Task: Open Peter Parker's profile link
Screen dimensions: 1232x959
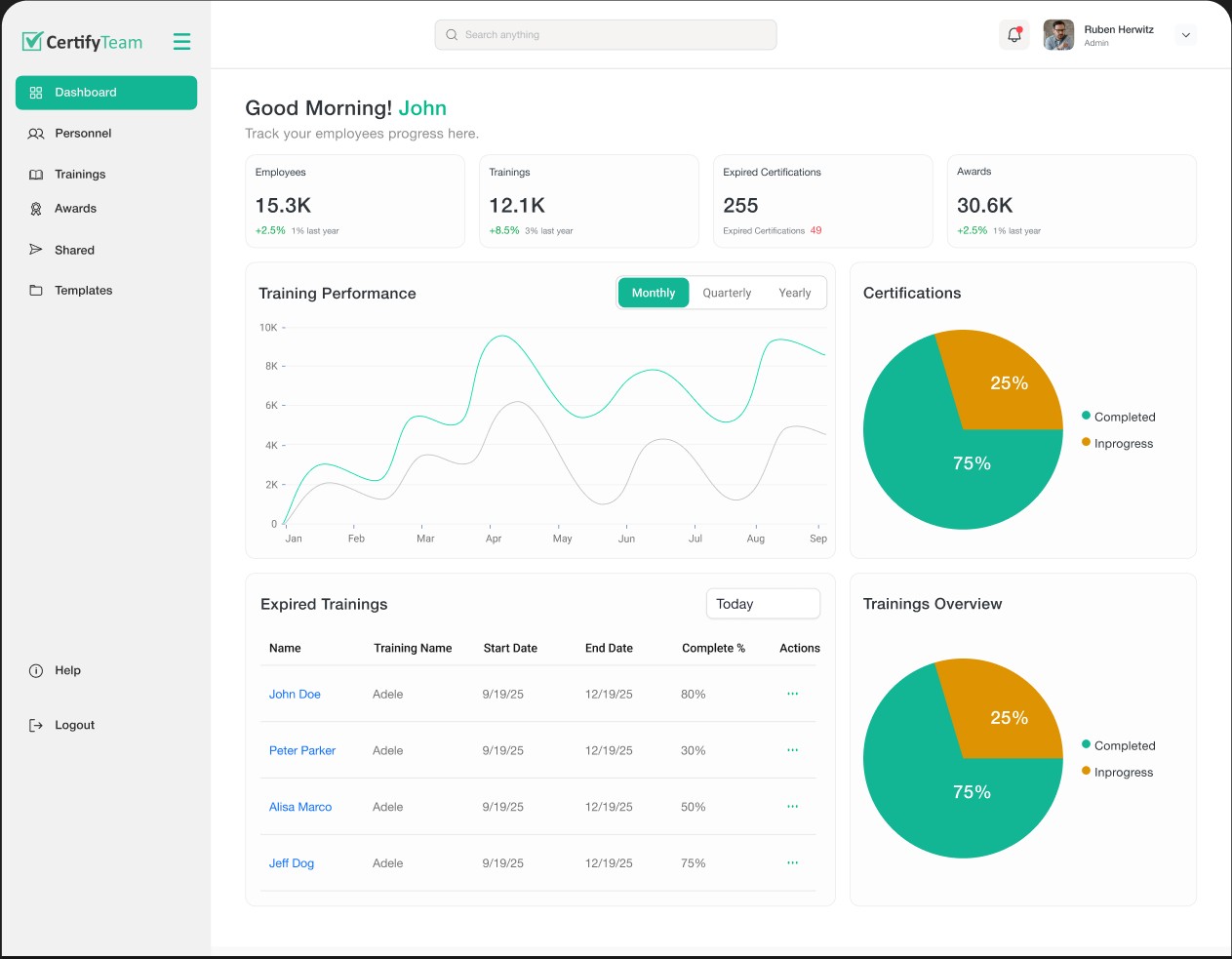Action: click(302, 750)
